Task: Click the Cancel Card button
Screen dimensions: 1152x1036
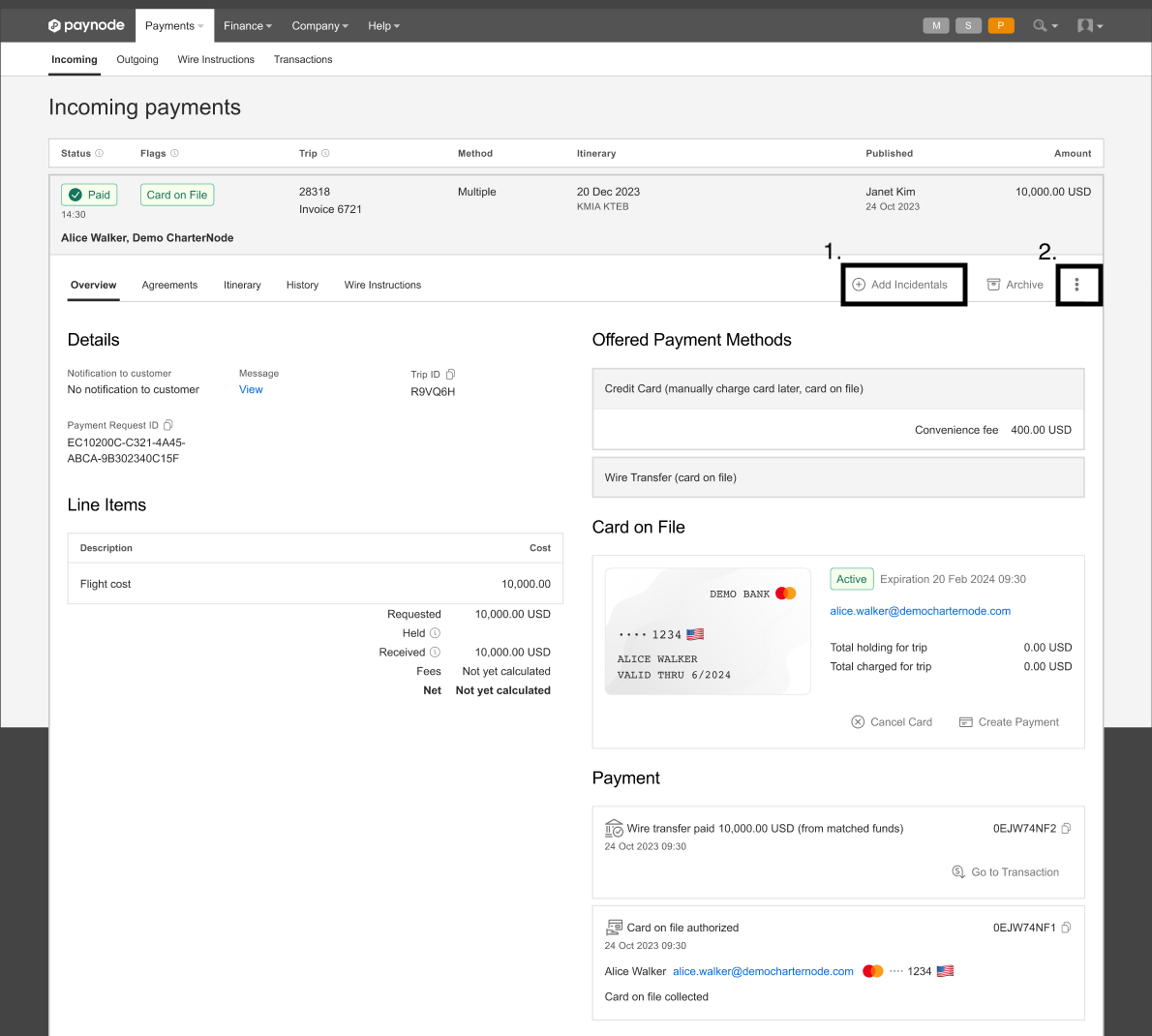Action: (892, 722)
